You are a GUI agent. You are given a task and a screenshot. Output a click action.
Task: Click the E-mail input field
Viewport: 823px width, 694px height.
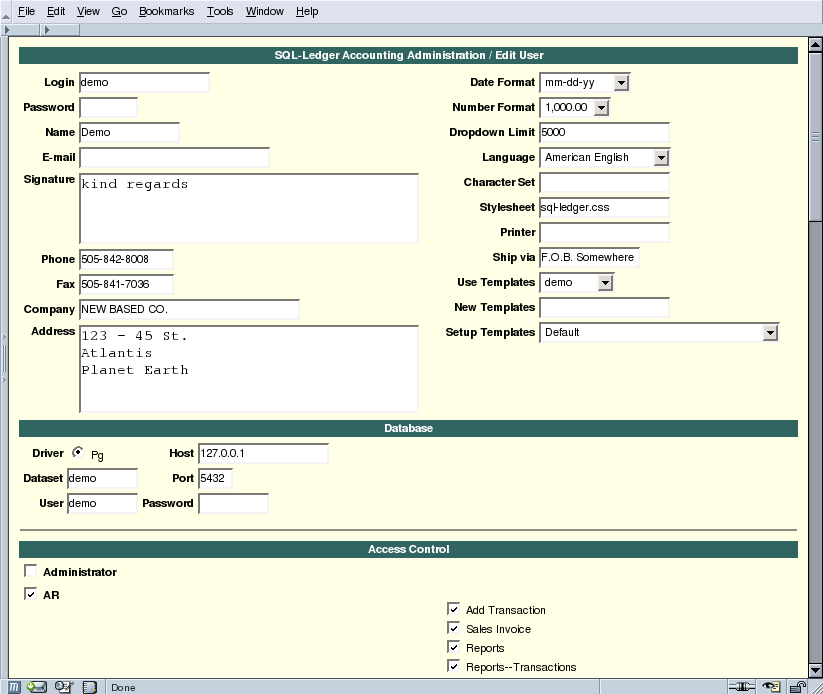click(175, 157)
